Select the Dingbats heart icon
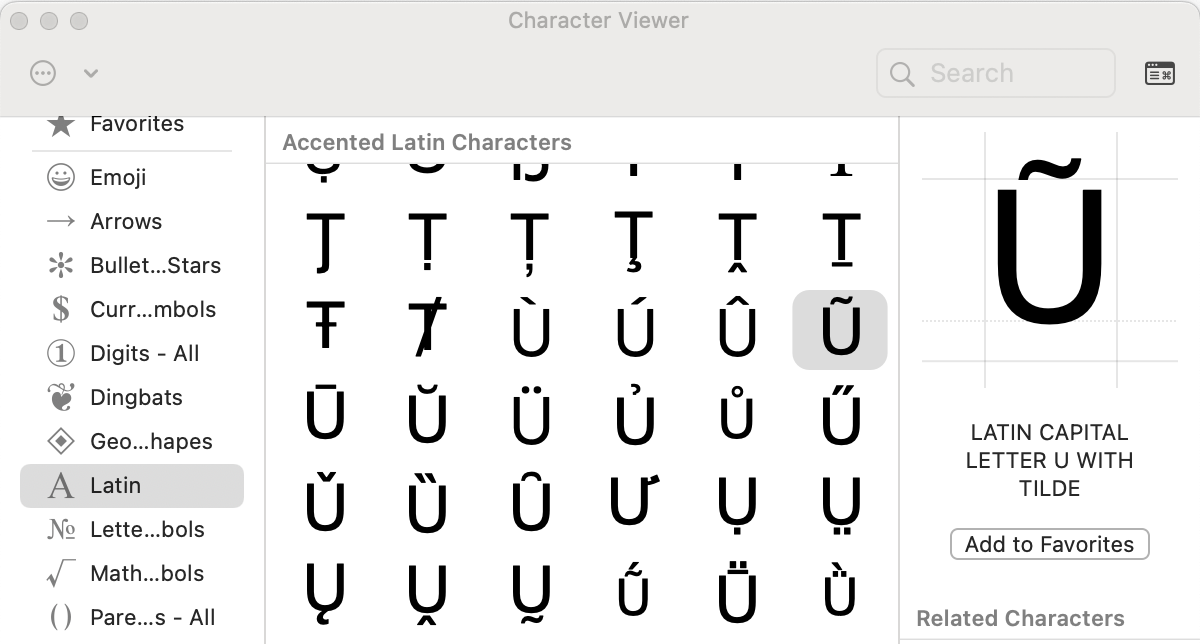This screenshot has width=1200, height=644. (61, 398)
